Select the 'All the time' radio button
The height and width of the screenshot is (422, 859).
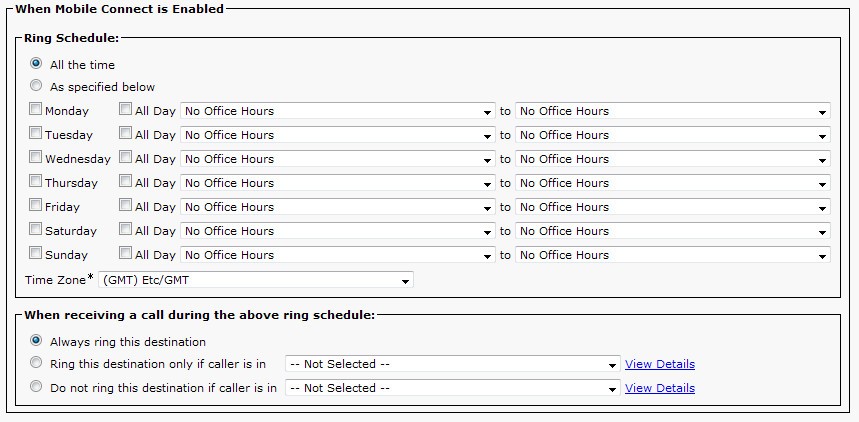point(36,64)
